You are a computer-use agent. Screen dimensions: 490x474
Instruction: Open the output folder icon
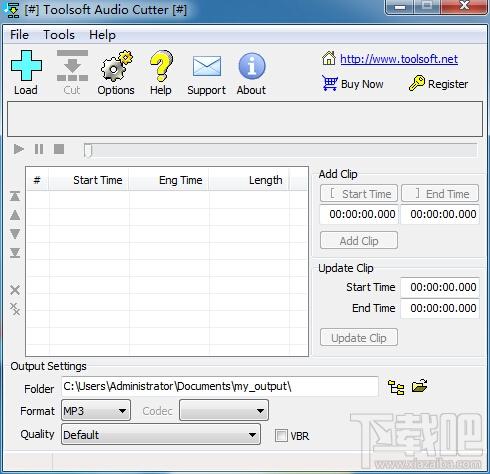(x=419, y=386)
